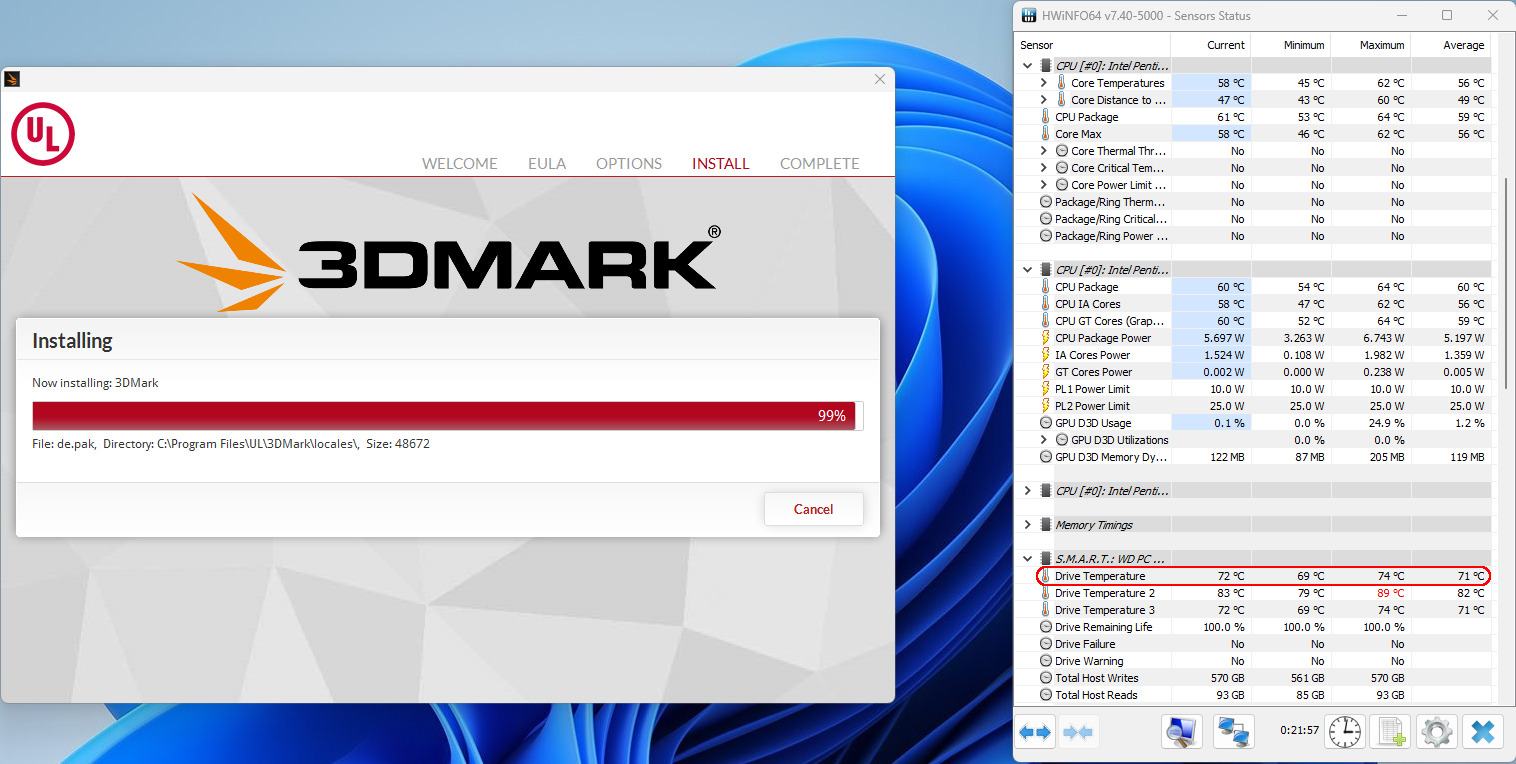
Task: Close the 3DMark installer window
Action: (880, 79)
